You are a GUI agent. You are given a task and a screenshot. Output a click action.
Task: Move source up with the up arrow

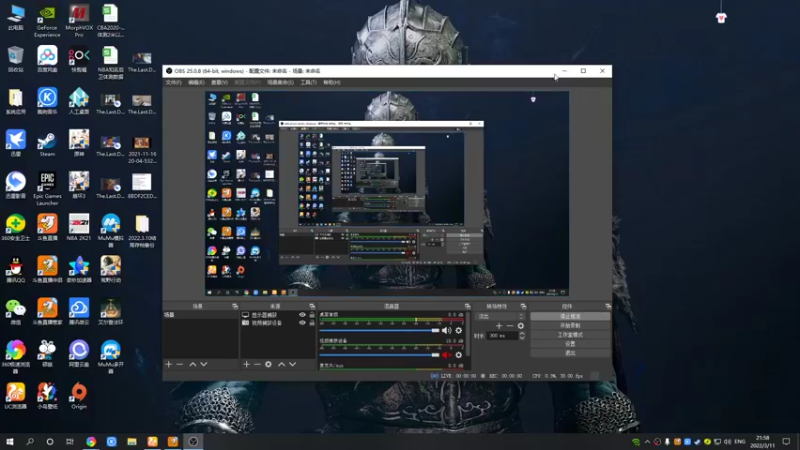click(282, 364)
